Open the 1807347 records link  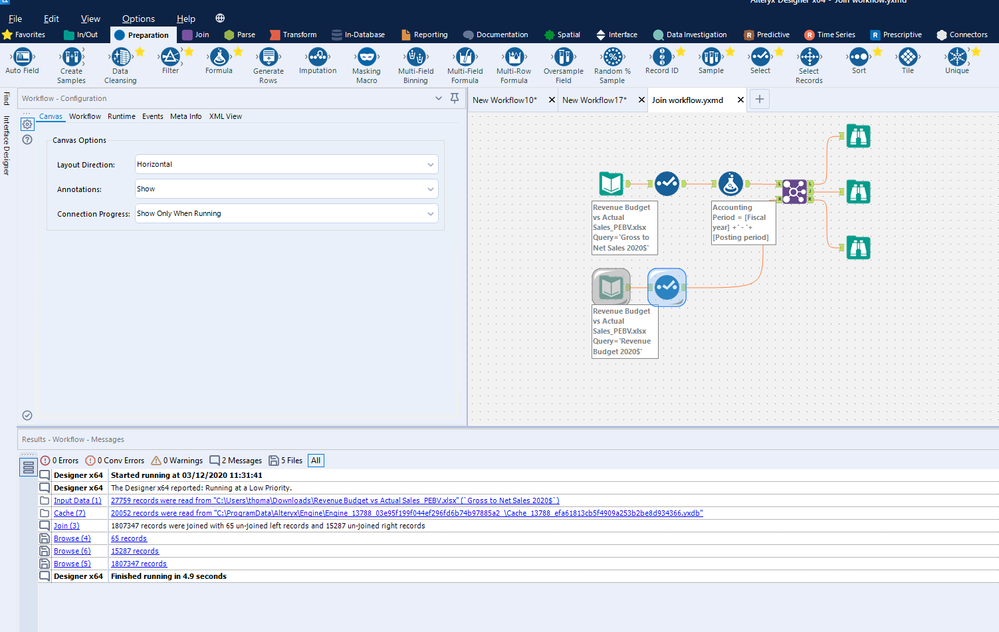click(138, 564)
